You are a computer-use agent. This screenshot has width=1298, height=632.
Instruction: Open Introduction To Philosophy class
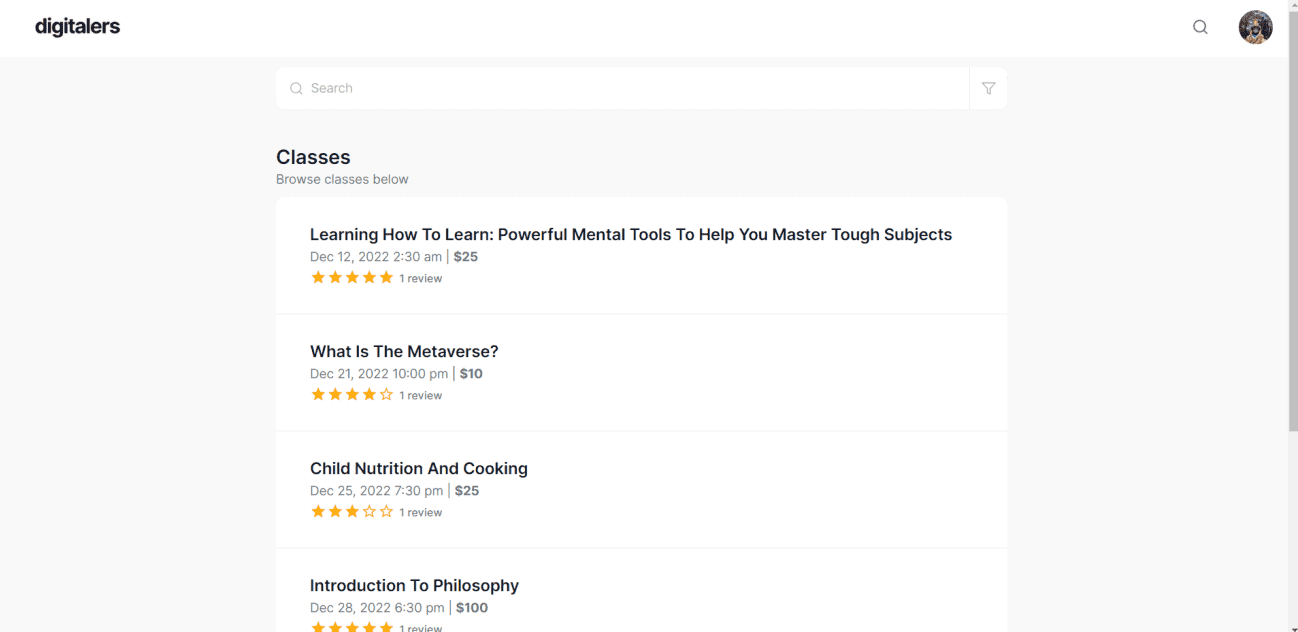(414, 585)
